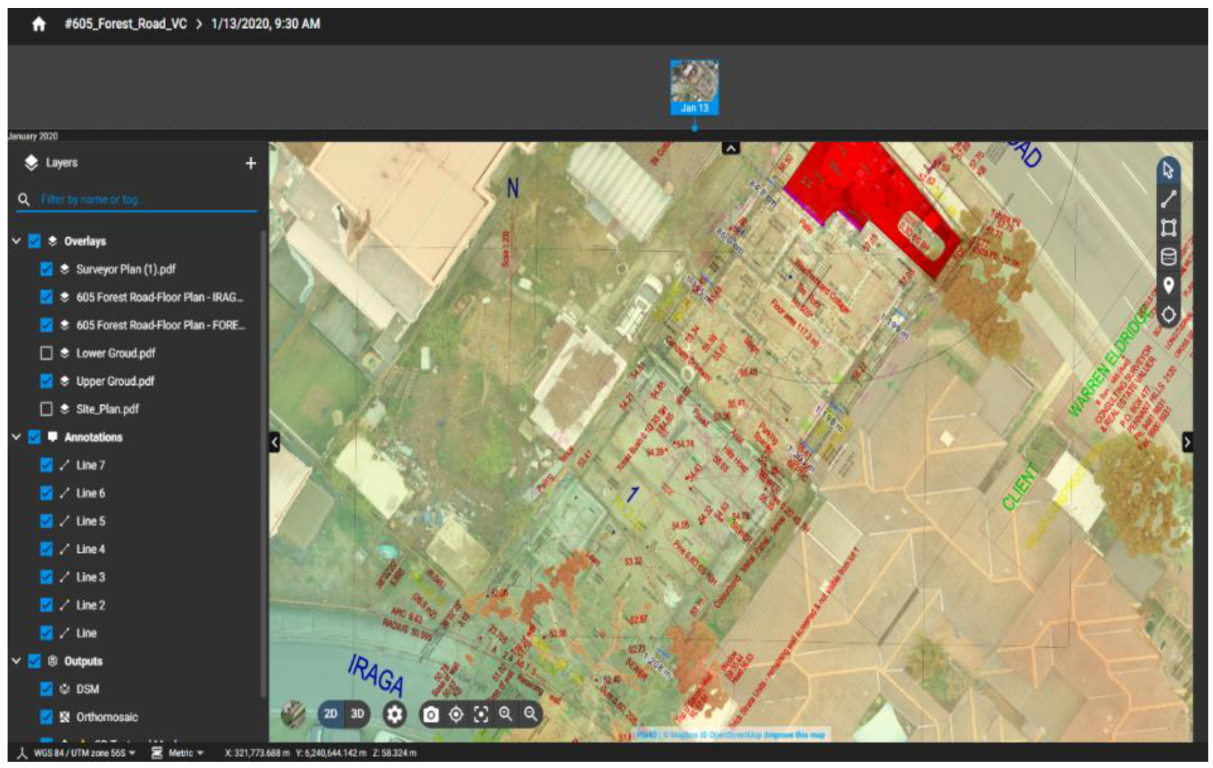The width and height of the screenshot is (1213, 768).
Task: Choose the line measurement tool
Action: (1168, 199)
